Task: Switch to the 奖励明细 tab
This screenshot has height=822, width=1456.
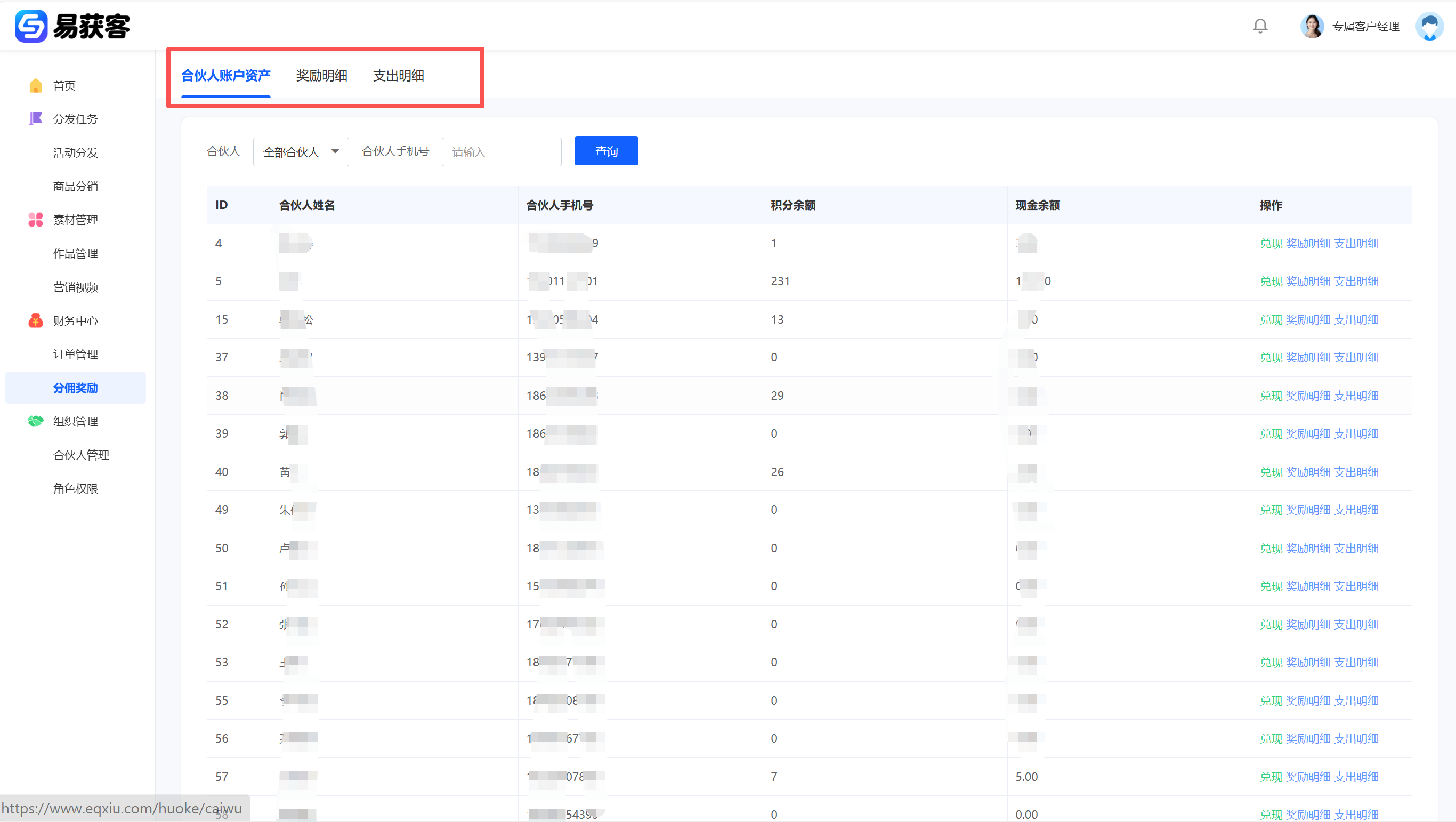Action: tap(321, 76)
